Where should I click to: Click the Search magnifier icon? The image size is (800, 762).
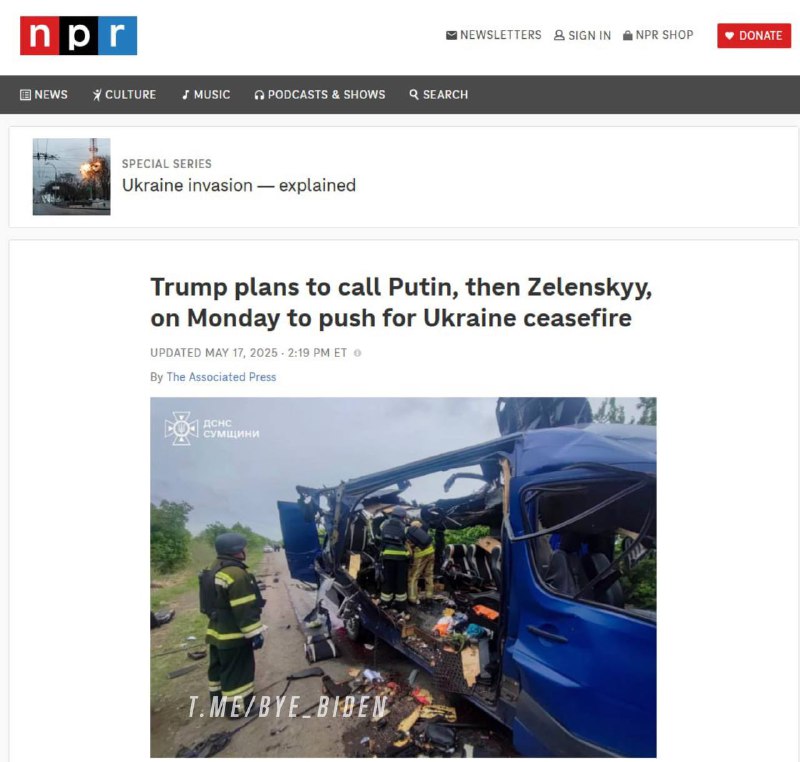tap(414, 94)
